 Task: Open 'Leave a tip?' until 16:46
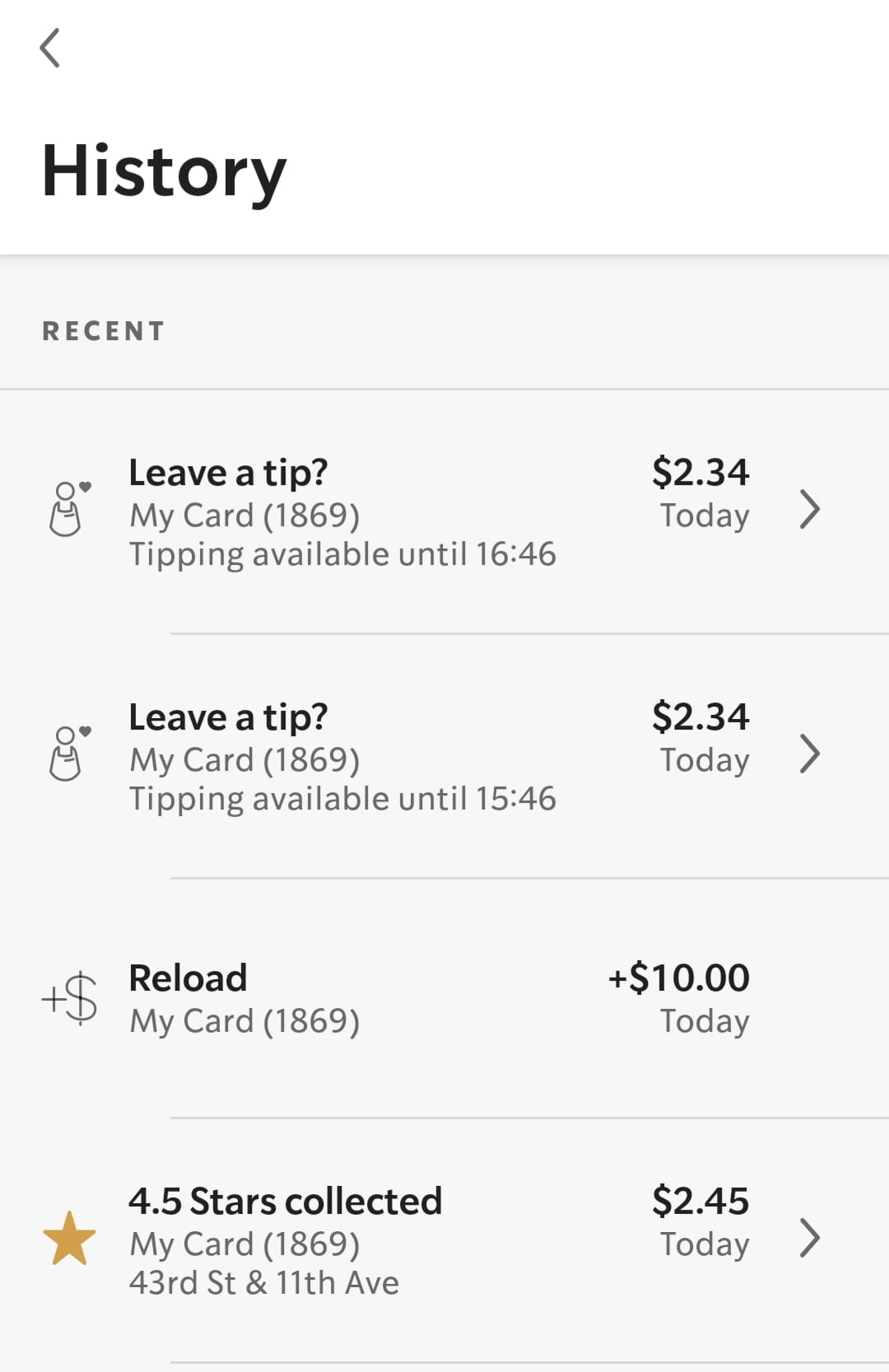[x=228, y=473]
